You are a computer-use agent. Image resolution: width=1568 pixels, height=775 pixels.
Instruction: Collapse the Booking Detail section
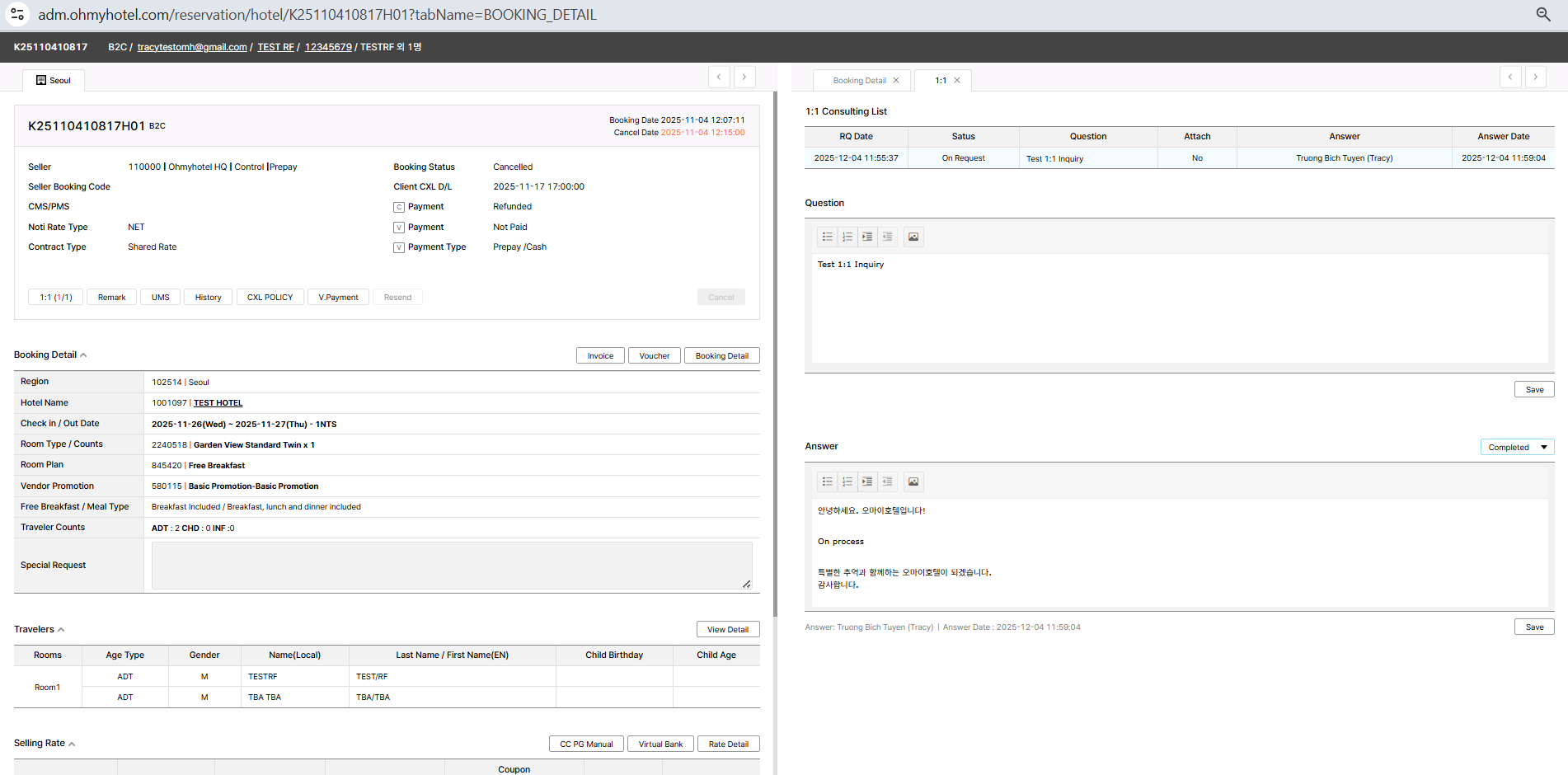[x=83, y=355]
